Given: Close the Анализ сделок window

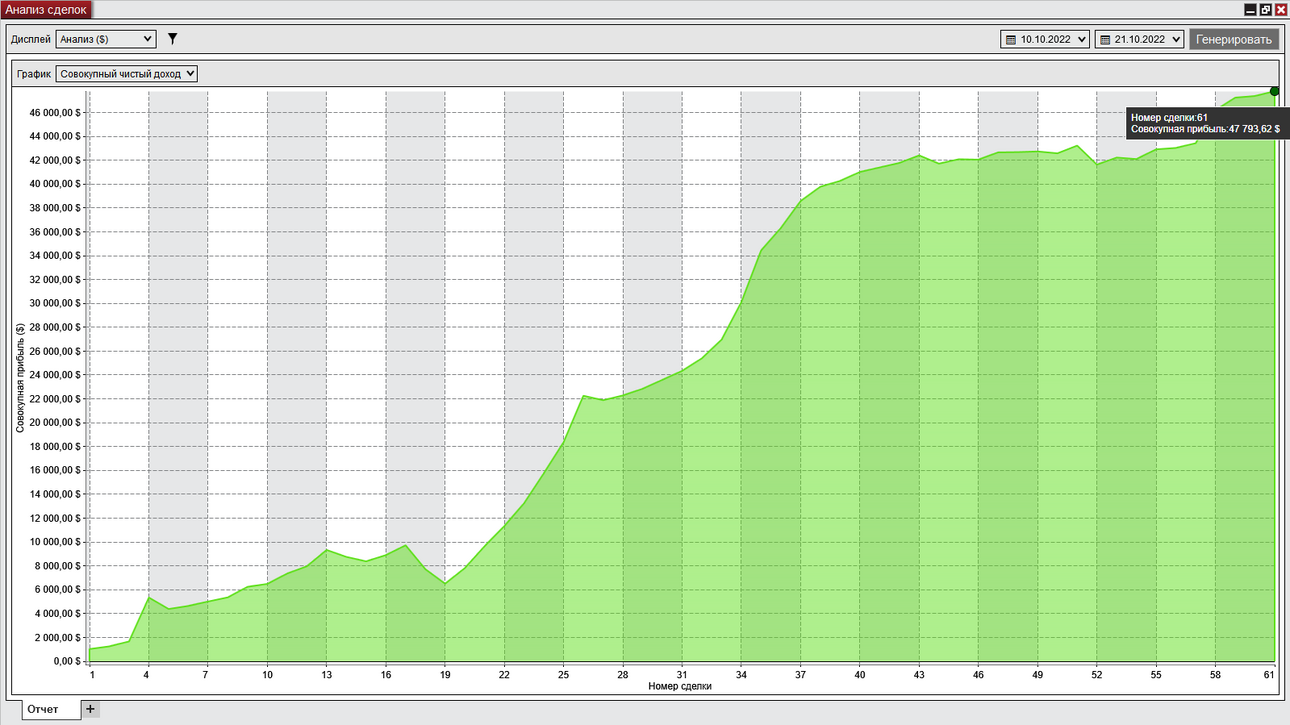Looking at the screenshot, I should pos(1280,9).
